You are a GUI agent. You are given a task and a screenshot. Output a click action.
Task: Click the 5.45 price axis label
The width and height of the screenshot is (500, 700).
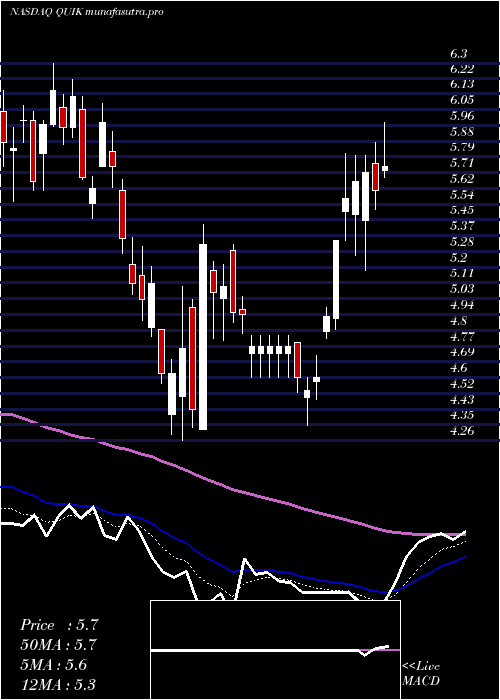(x=462, y=210)
